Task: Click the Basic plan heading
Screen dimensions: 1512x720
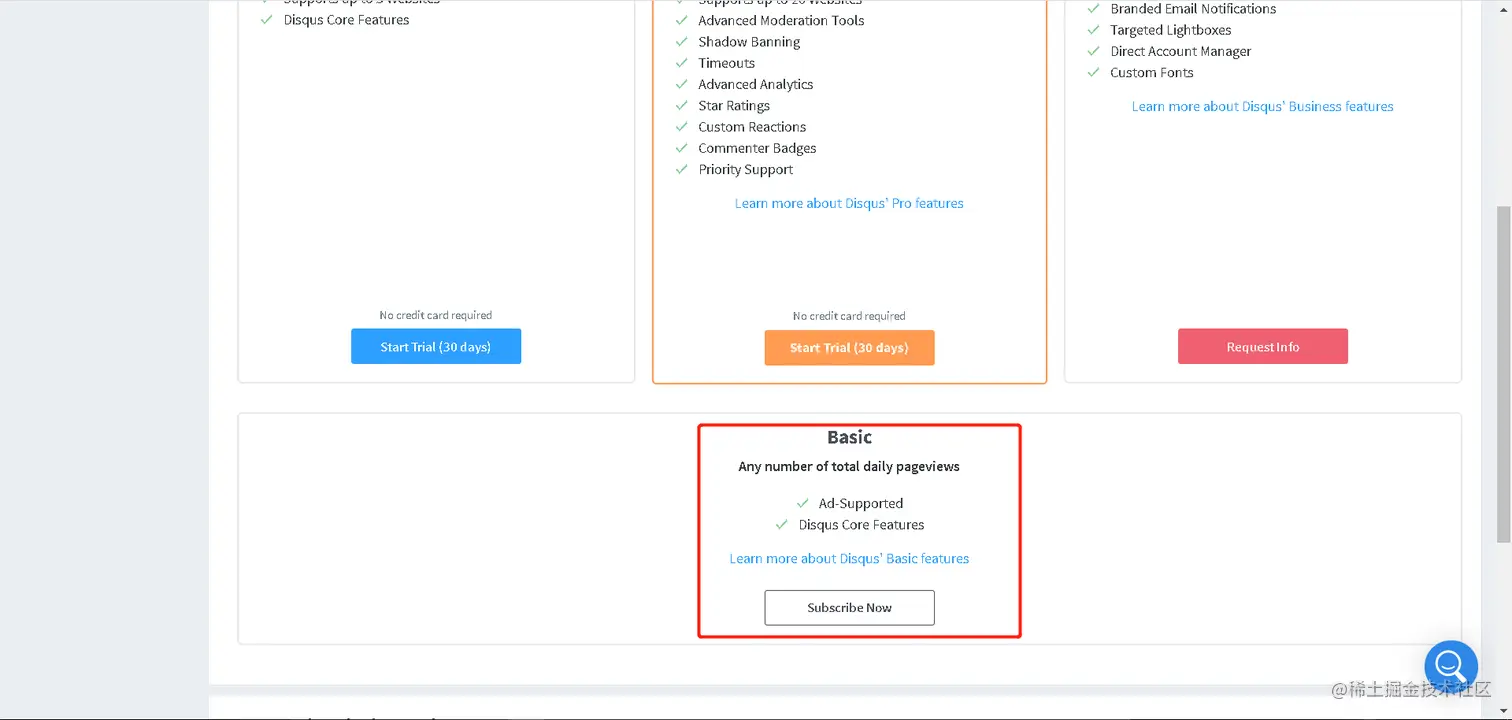Action: [849, 437]
